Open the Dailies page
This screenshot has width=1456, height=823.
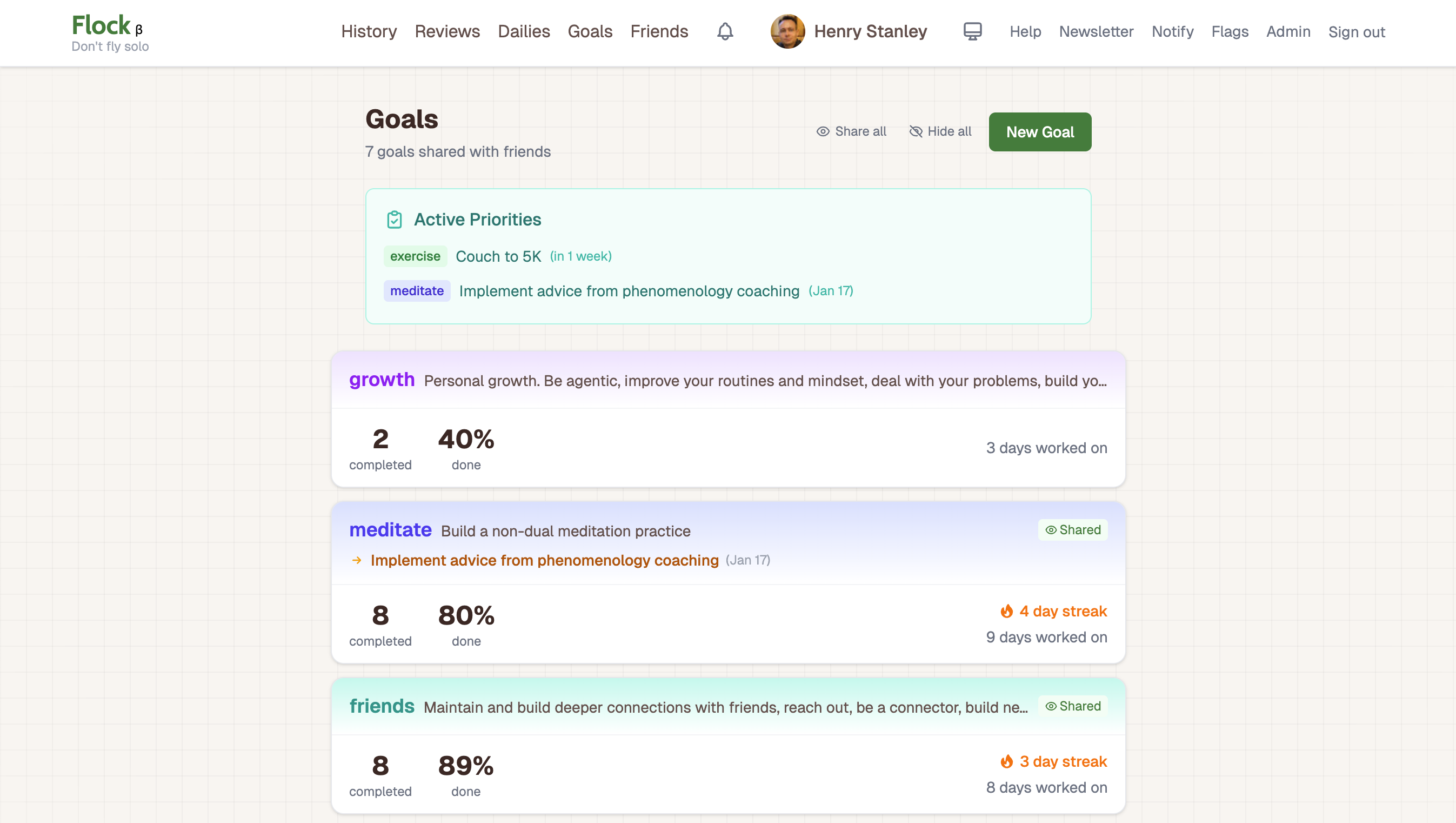point(523,32)
